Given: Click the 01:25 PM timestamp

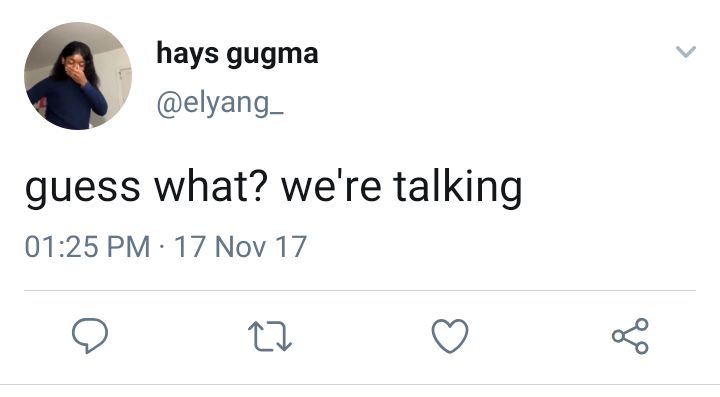Looking at the screenshot, I should pos(87,247).
